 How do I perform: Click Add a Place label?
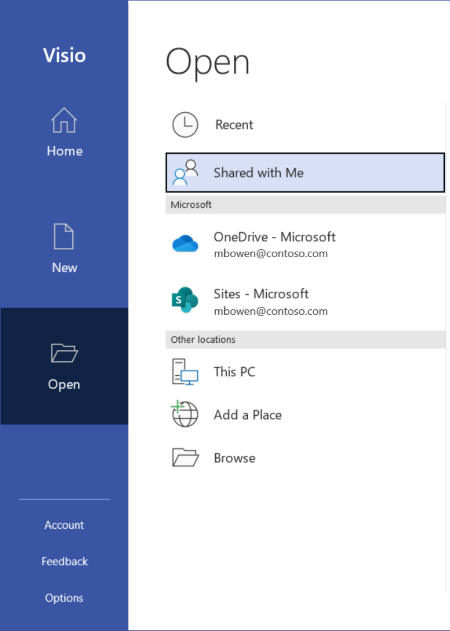pyautogui.click(x=248, y=415)
